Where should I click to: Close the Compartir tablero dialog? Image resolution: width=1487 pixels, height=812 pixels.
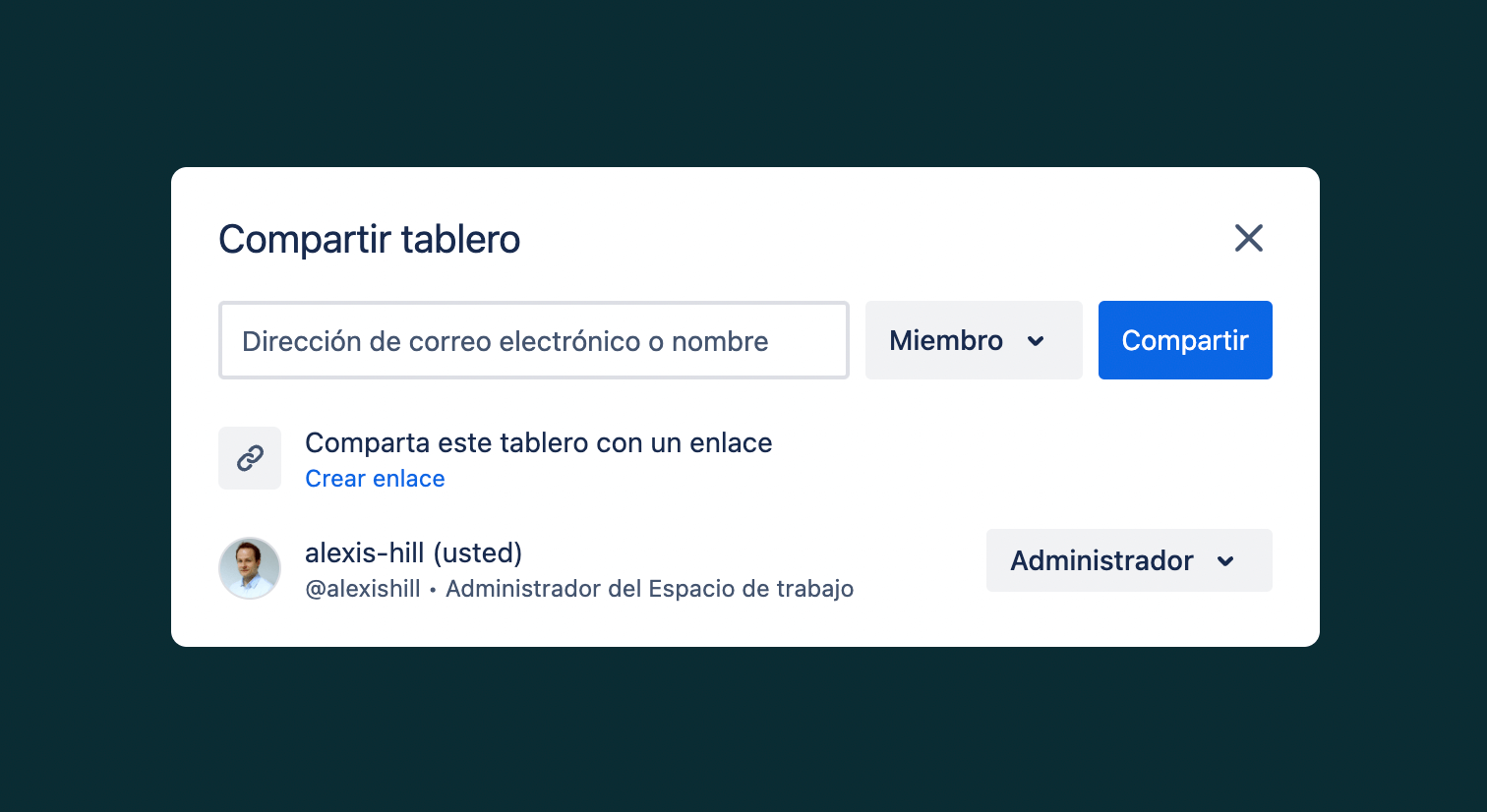coord(1248,238)
